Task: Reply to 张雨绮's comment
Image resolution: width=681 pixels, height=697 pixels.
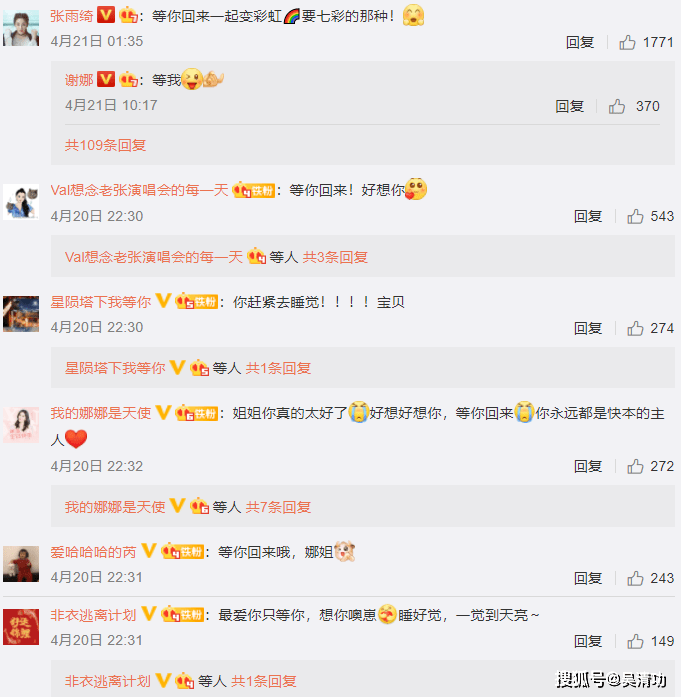Action: coord(580,43)
